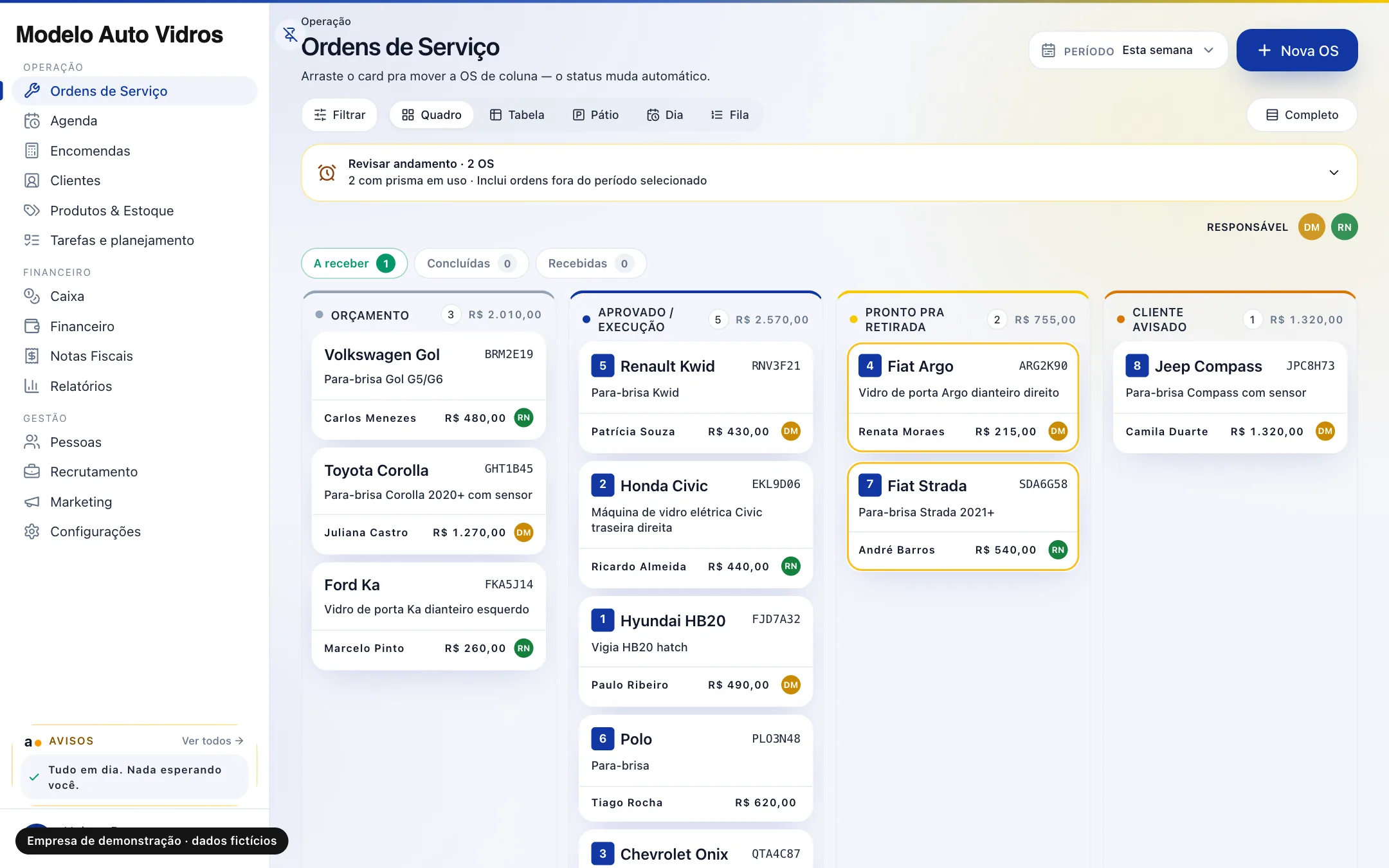The image size is (1389, 868).
Task: Click the Configurações gear icon
Action: click(32, 532)
